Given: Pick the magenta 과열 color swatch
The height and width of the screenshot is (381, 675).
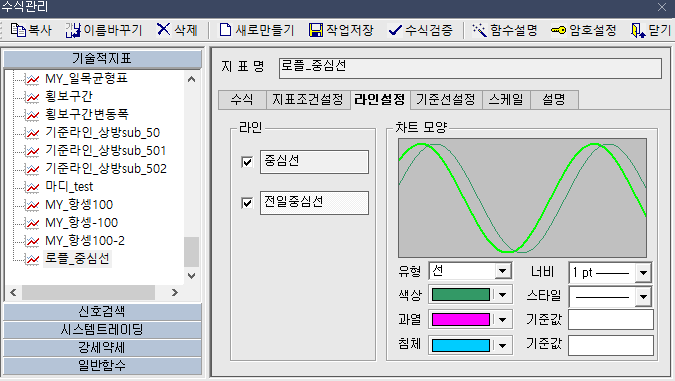Looking at the screenshot, I should pyautogui.click(x=461, y=320).
